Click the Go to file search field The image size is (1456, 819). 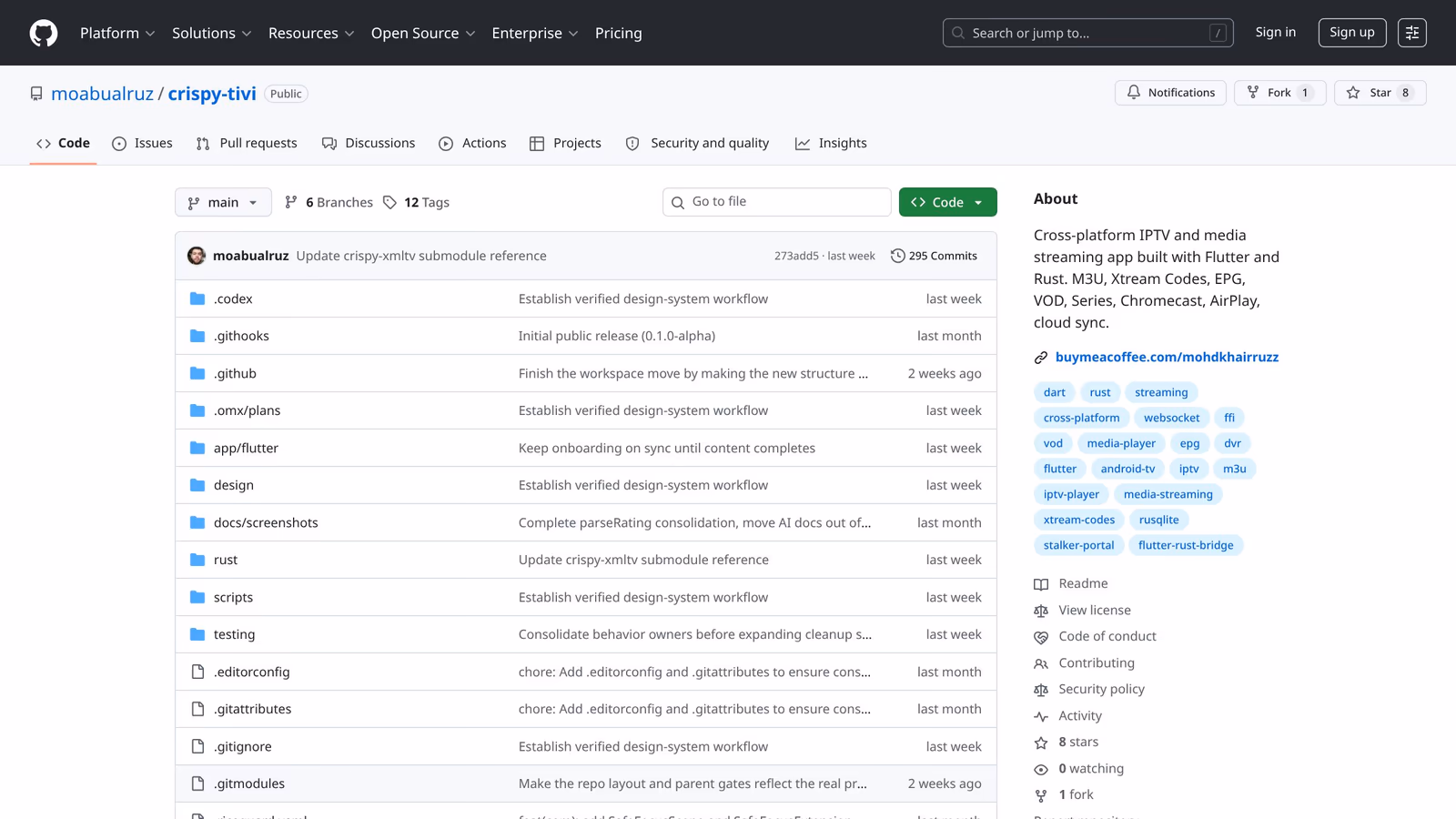[776, 201]
